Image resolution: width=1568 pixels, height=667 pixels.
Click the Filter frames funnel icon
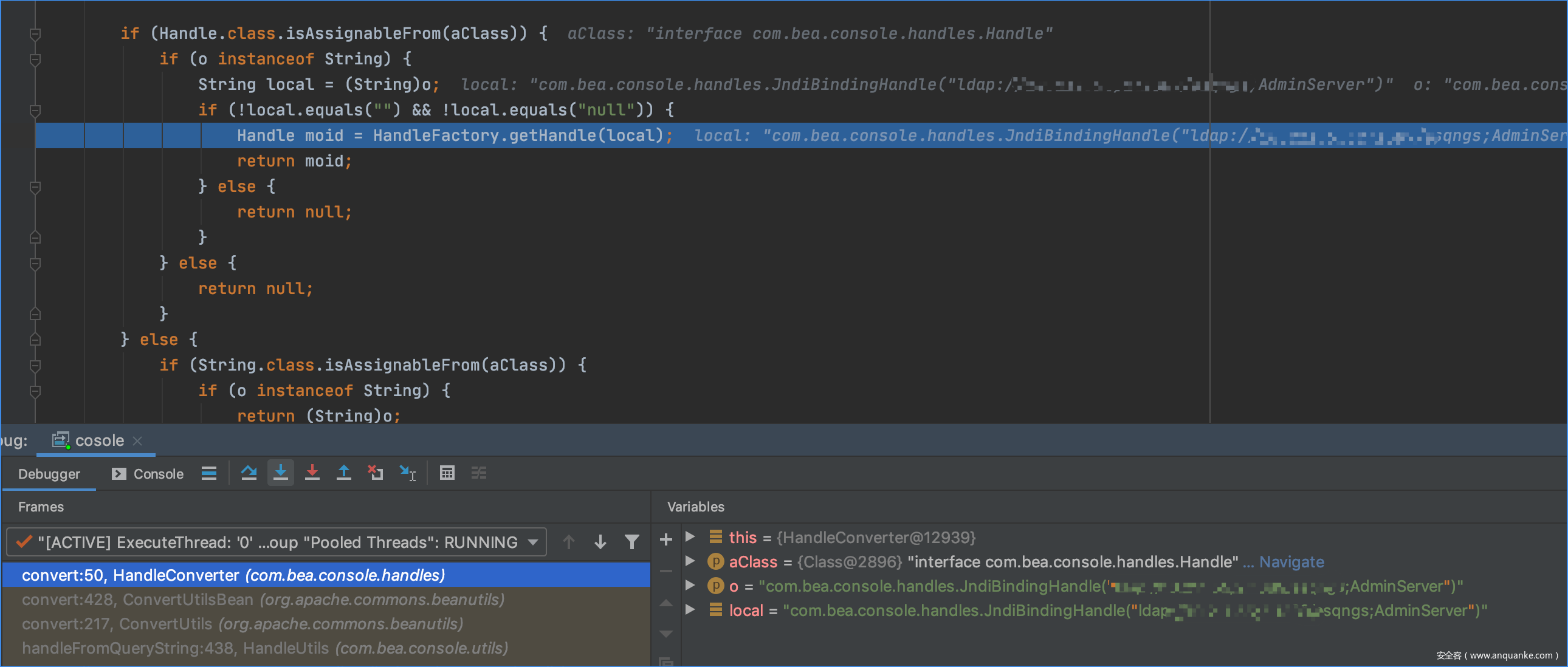pos(632,542)
